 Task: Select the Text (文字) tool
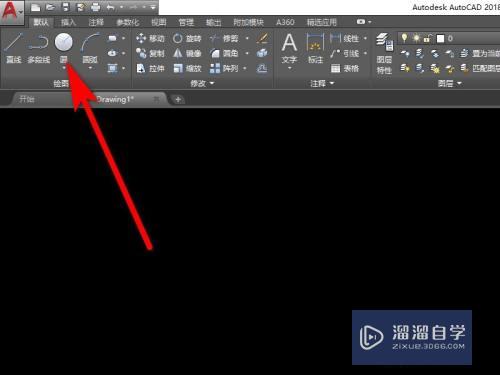coord(289,48)
